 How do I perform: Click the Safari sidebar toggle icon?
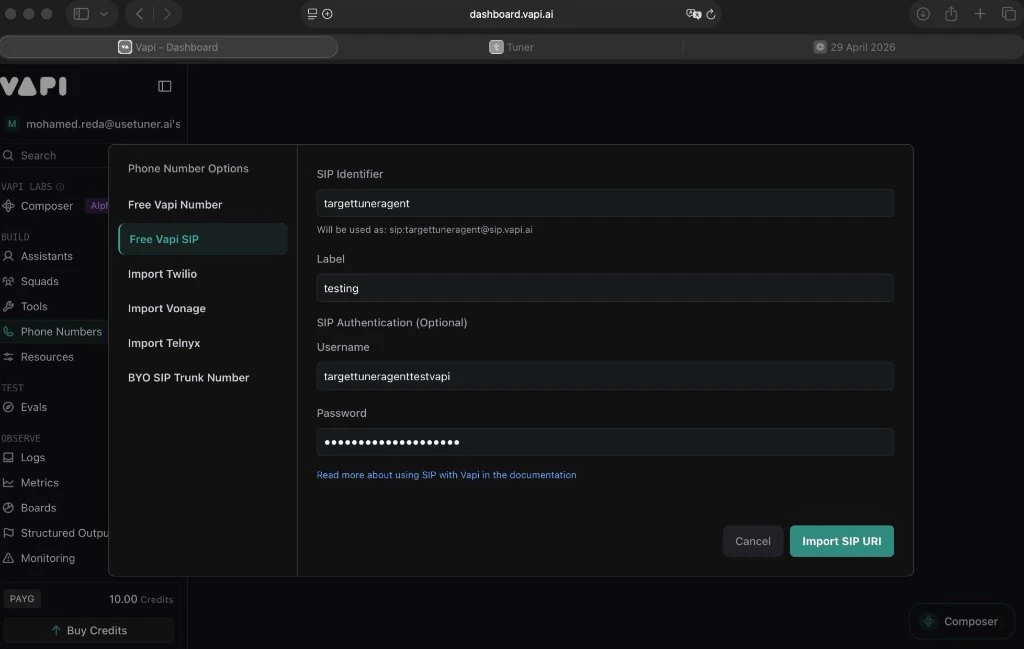click(x=81, y=14)
